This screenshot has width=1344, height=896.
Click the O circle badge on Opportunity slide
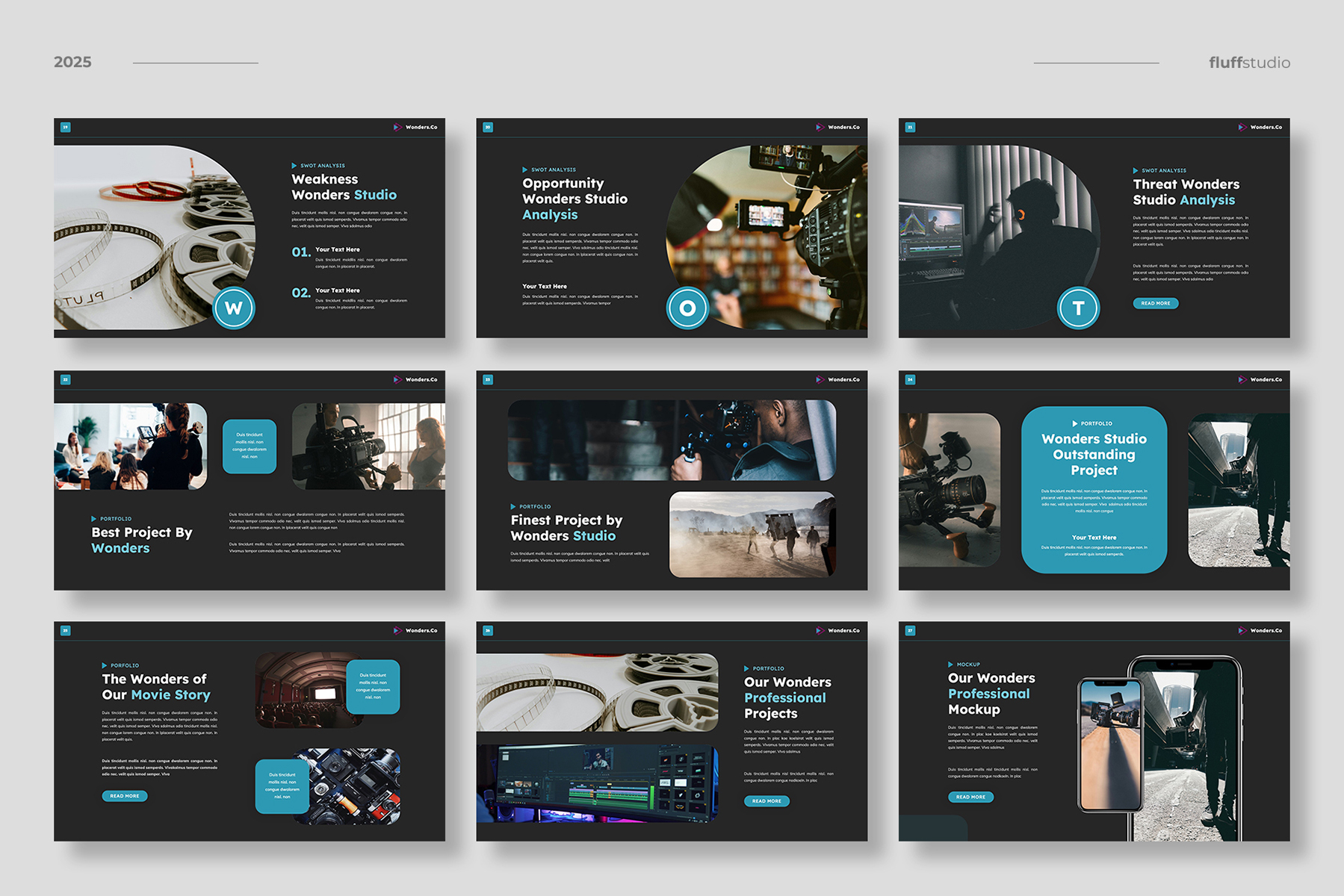[687, 308]
